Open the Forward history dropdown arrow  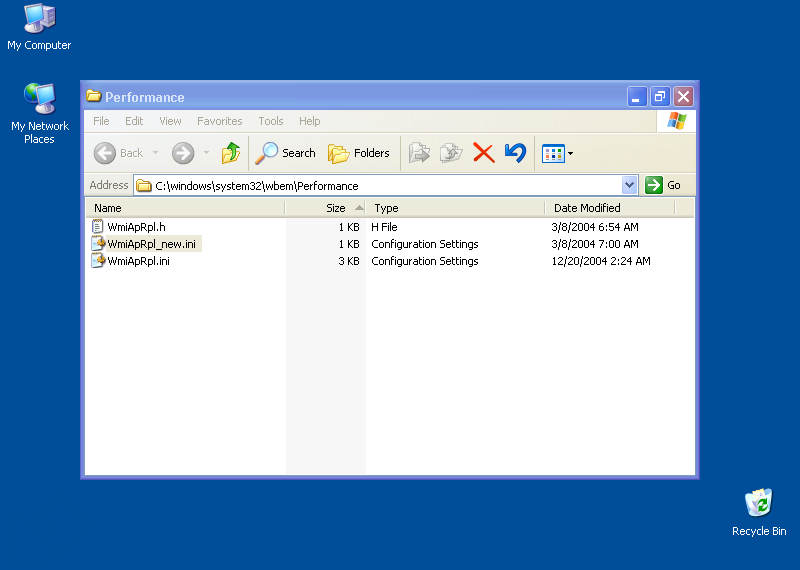coord(207,153)
